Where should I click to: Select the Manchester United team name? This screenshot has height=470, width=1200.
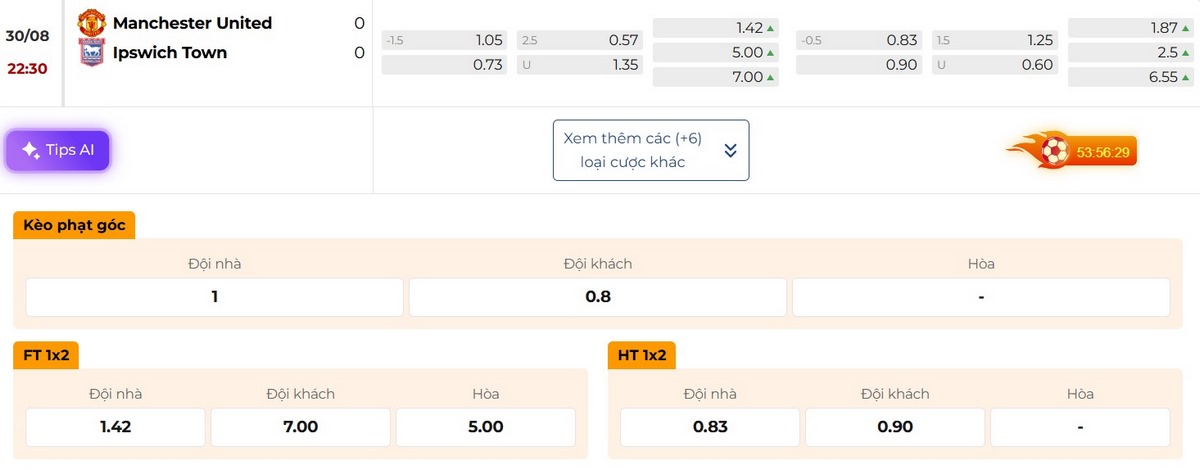click(x=192, y=23)
